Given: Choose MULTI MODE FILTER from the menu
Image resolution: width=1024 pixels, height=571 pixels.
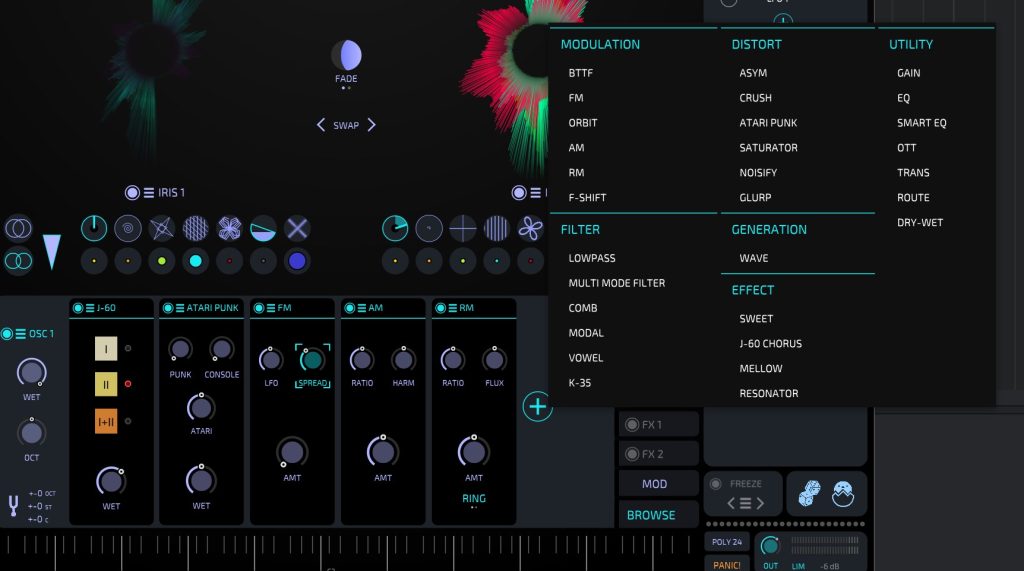Looking at the screenshot, I should pyautogui.click(x=616, y=283).
